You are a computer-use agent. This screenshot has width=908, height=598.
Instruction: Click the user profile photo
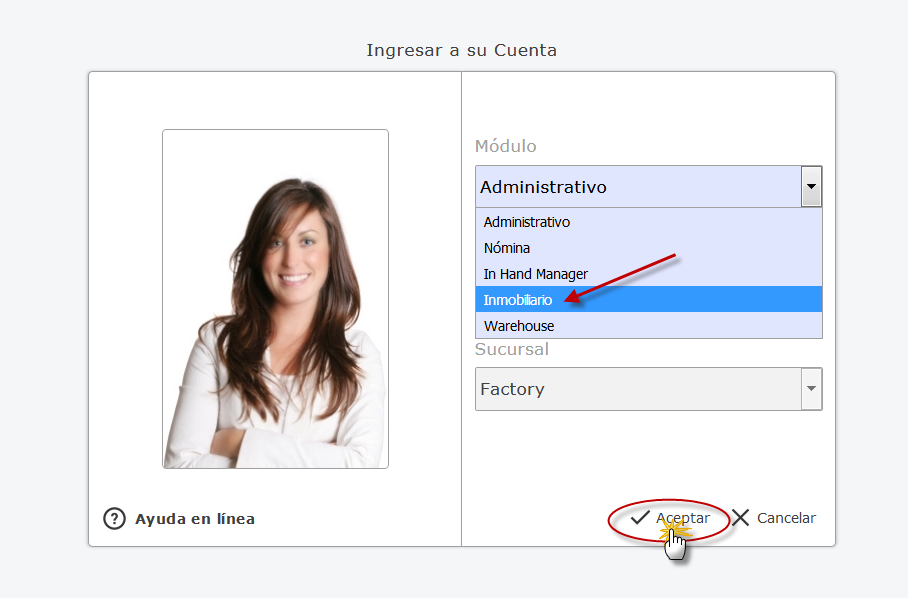(x=276, y=299)
